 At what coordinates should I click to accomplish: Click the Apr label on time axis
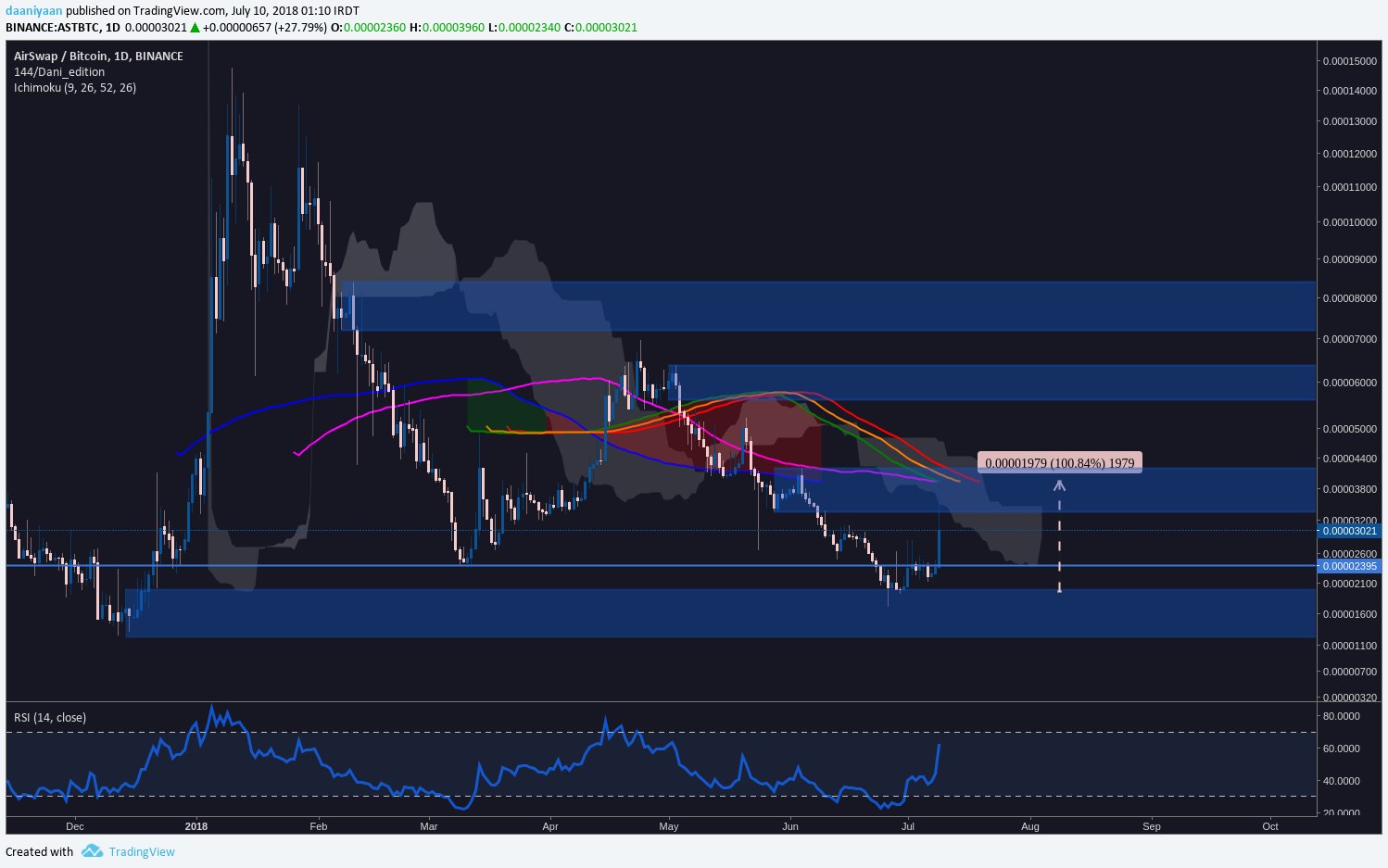coord(550,826)
